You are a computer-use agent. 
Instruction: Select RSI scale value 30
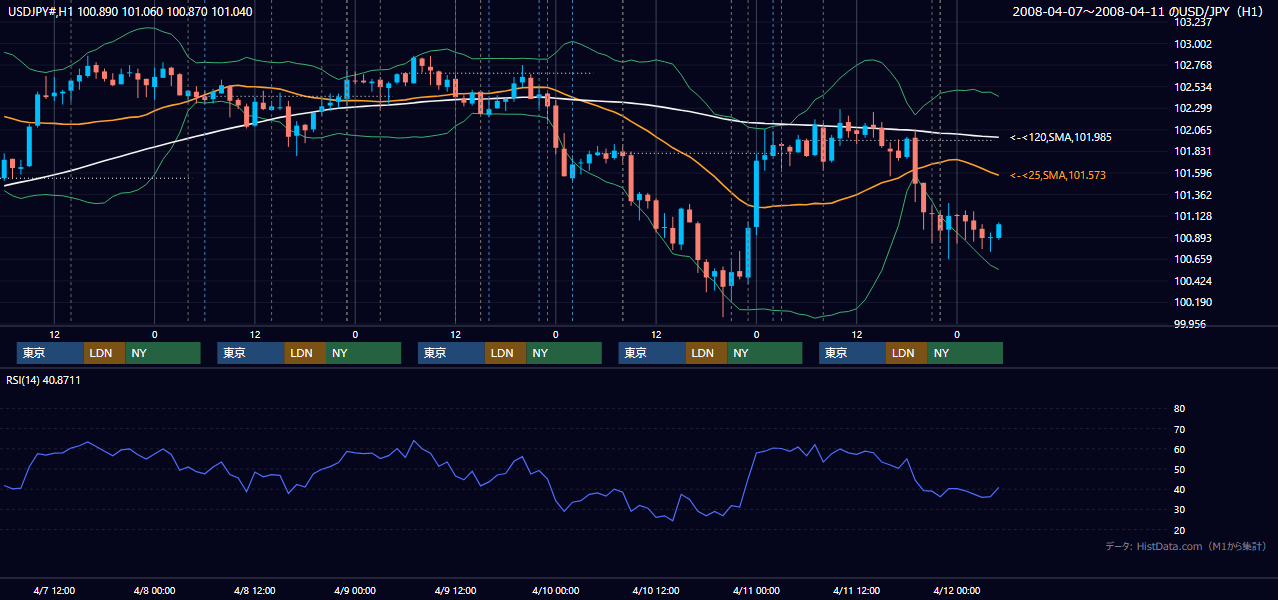tap(1179, 509)
